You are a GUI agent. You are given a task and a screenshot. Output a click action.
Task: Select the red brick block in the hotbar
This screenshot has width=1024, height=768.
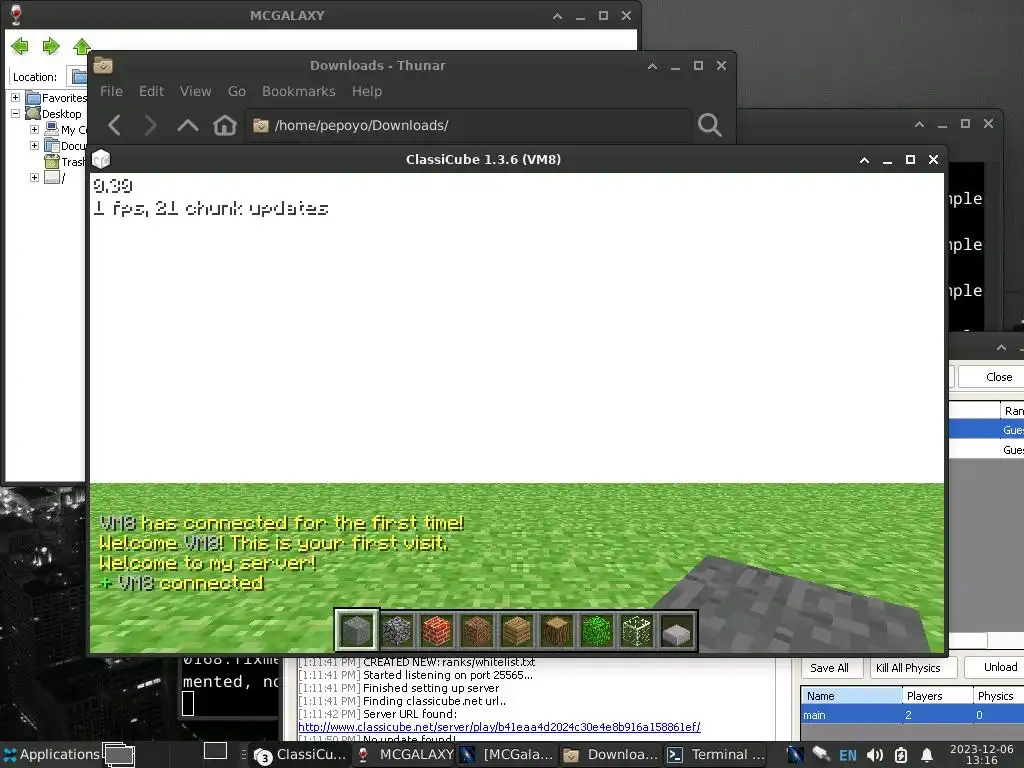[x=437, y=631]
